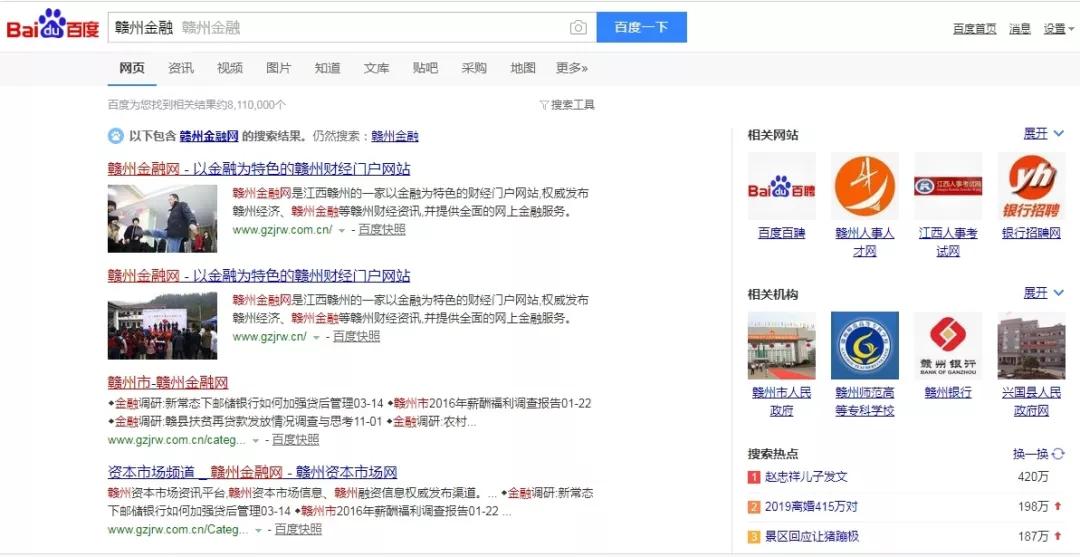Click the 百度一下 search button

641,27
